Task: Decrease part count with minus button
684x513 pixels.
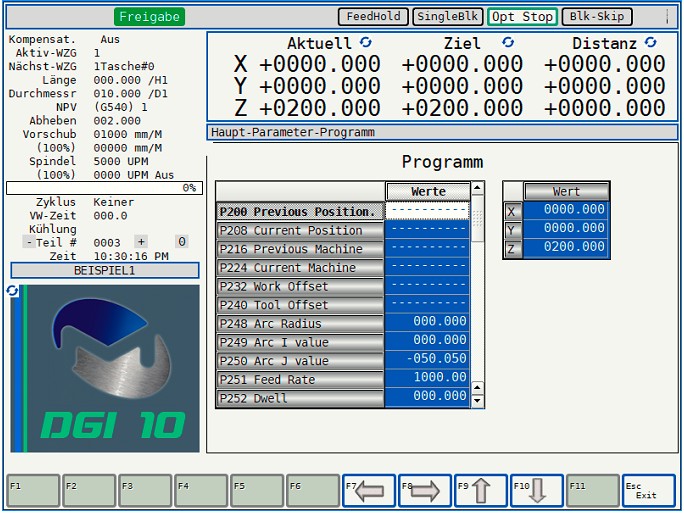Action: (x=29, y=242)
